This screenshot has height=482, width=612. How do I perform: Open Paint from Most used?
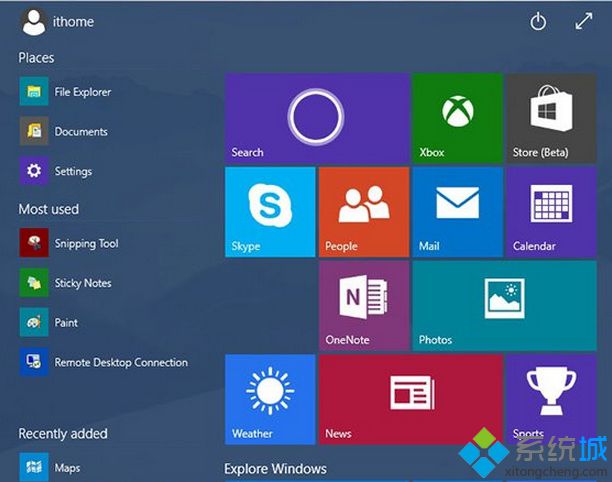(34, 322)
